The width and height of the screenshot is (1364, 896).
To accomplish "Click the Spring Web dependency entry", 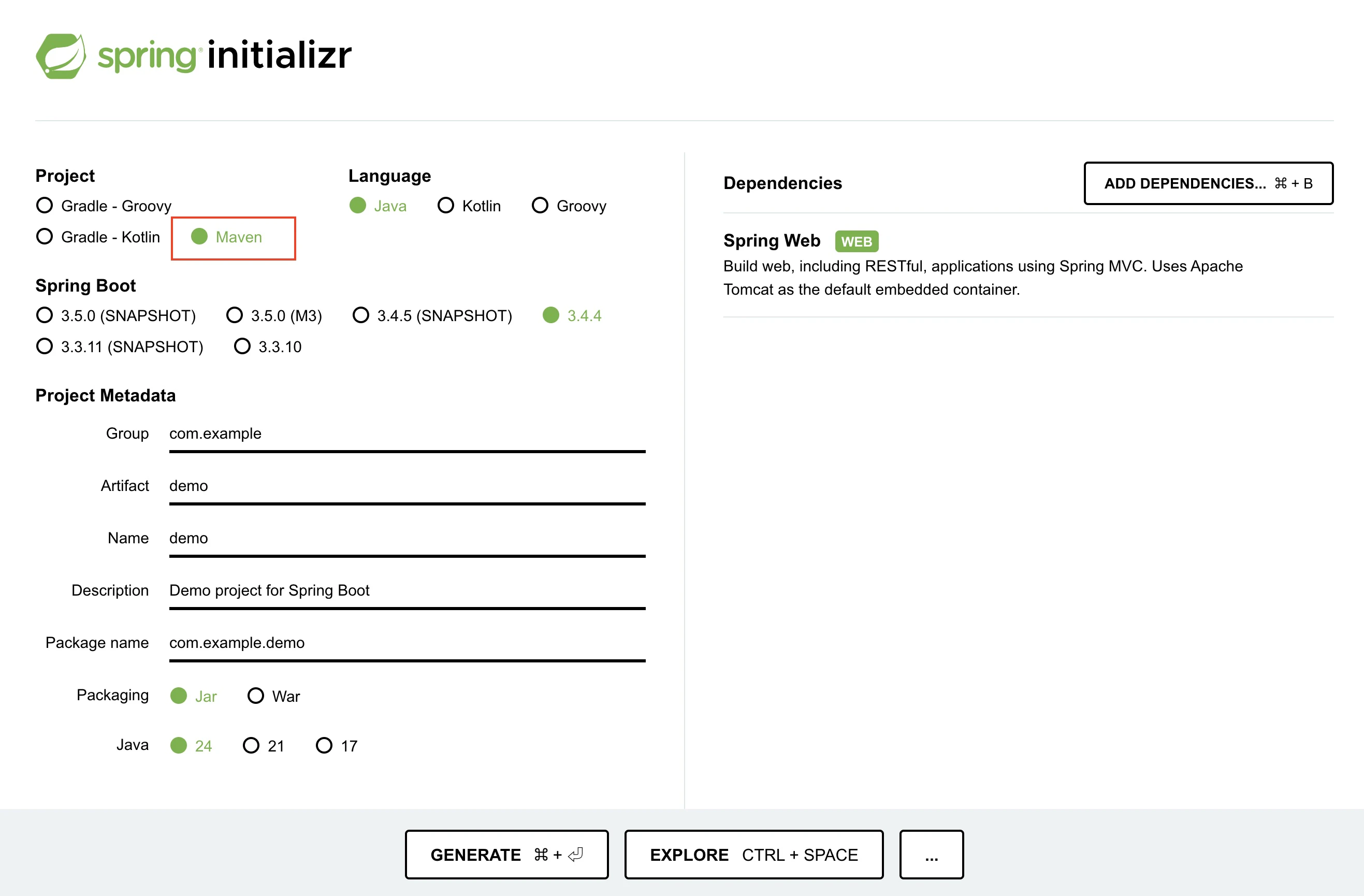I will [x=772, y=241].
